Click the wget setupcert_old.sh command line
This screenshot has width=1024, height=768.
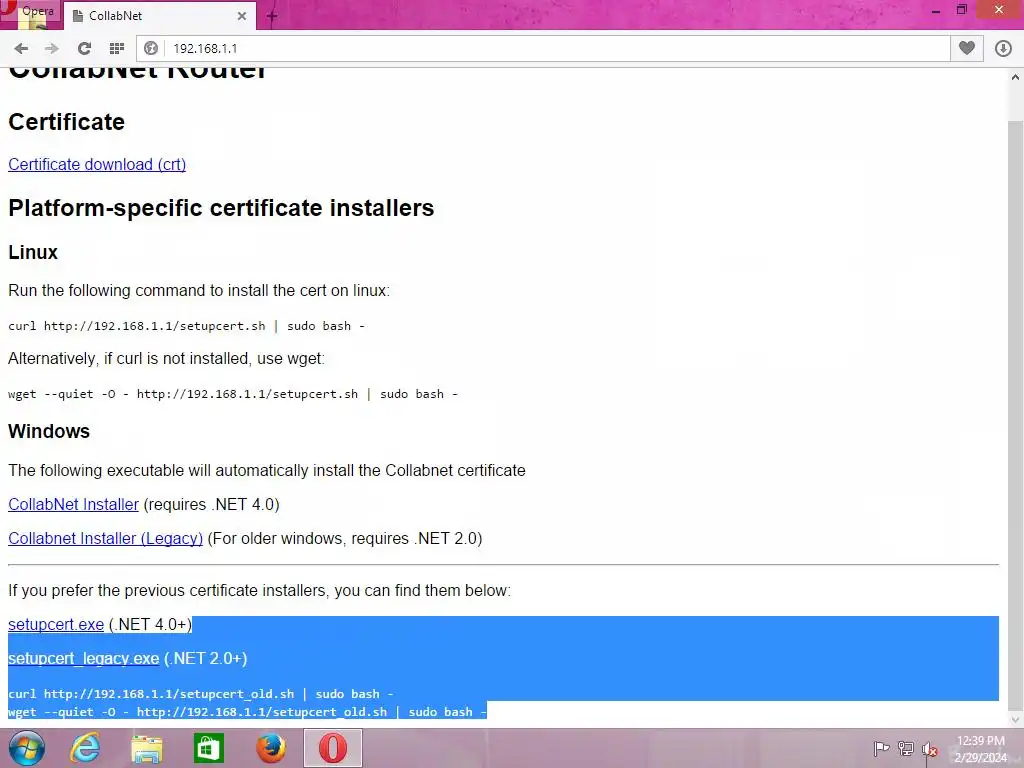coord(247,711)
